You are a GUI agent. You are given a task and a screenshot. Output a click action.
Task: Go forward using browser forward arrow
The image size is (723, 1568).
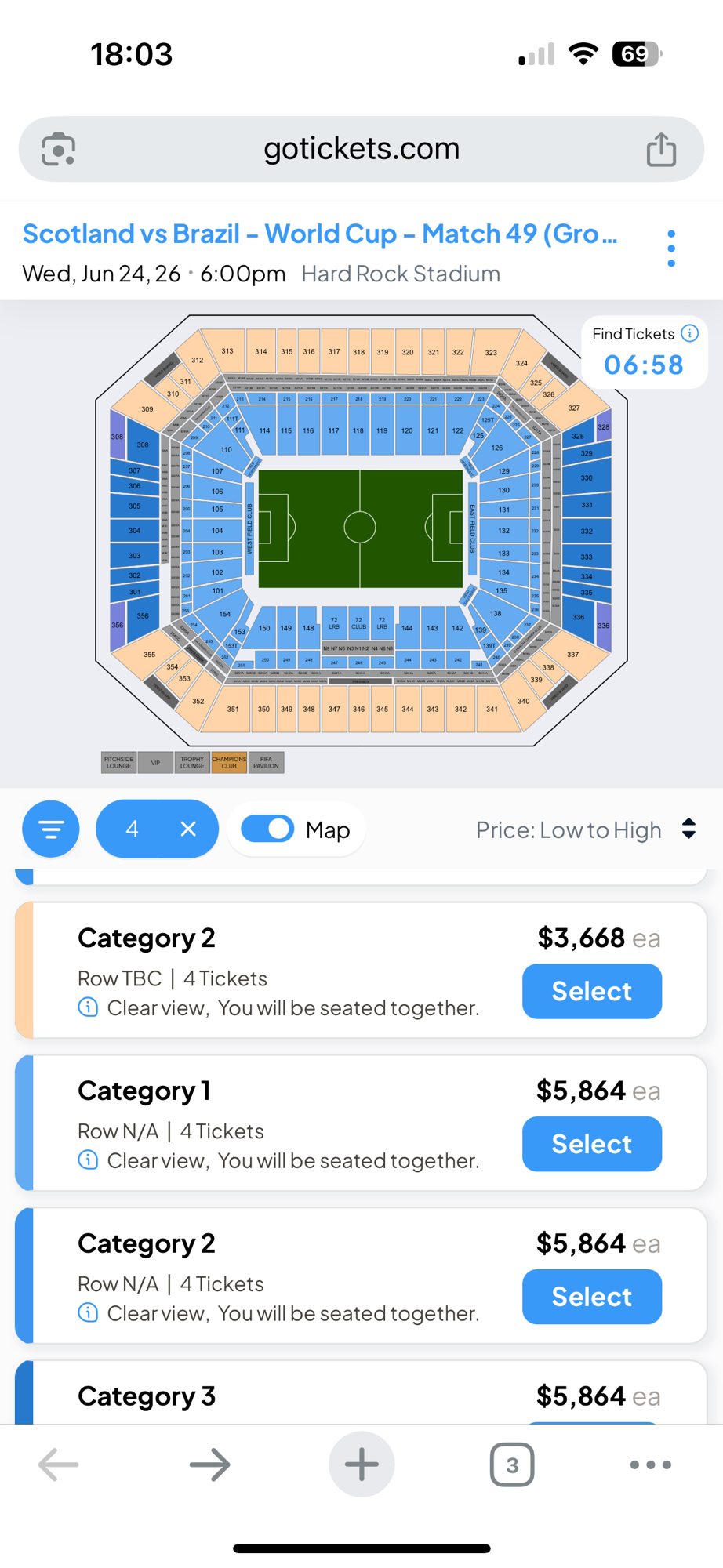pos(210,1464)
